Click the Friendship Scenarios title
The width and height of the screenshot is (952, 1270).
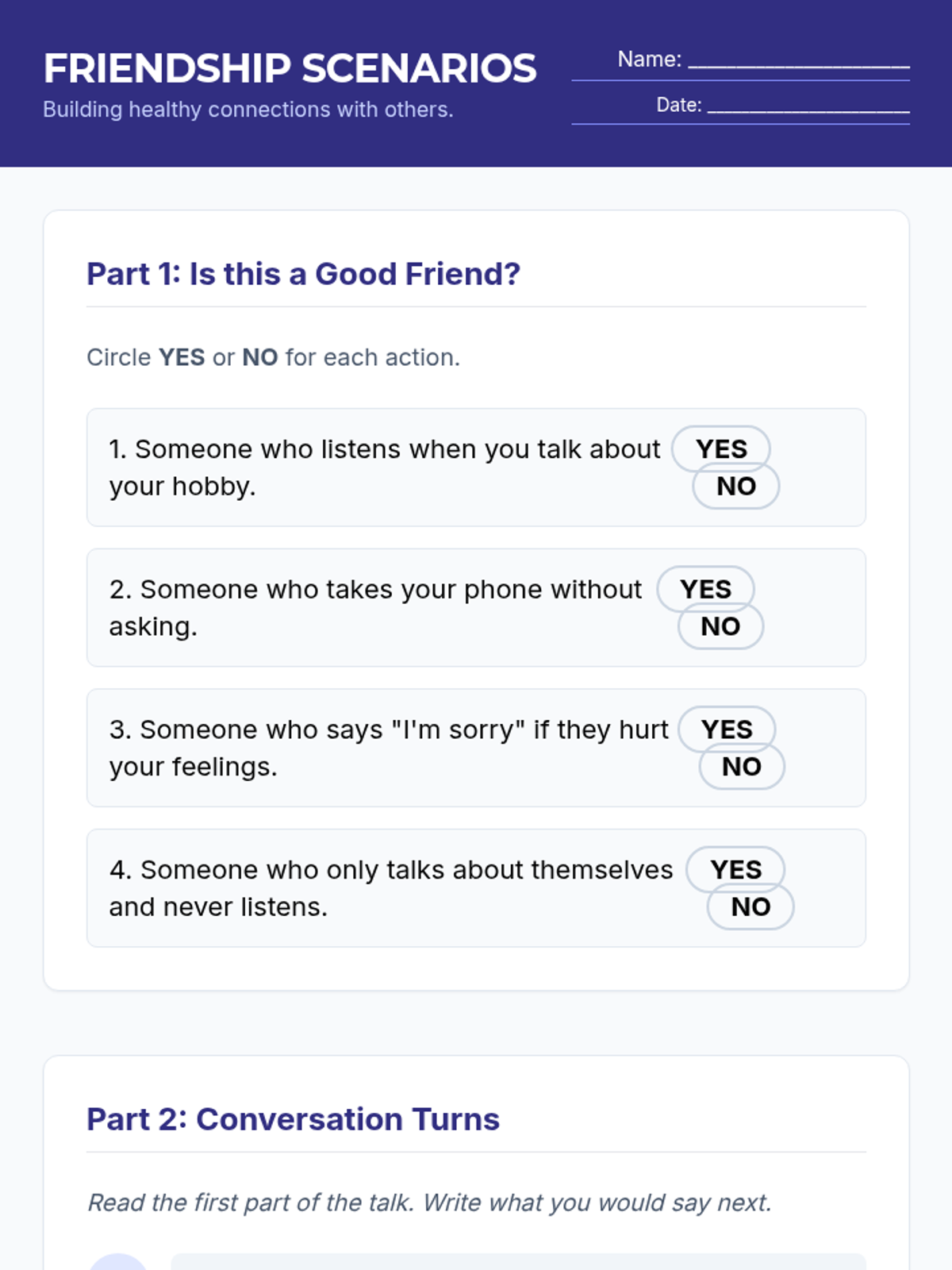(290, 68)
